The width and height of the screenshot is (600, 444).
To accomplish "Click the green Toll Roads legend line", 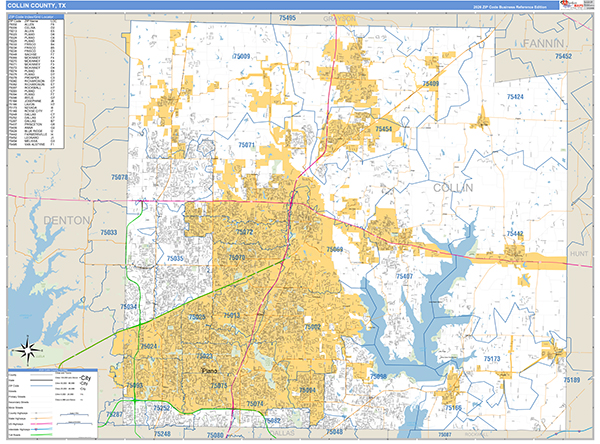I will [x=41, y=435].
